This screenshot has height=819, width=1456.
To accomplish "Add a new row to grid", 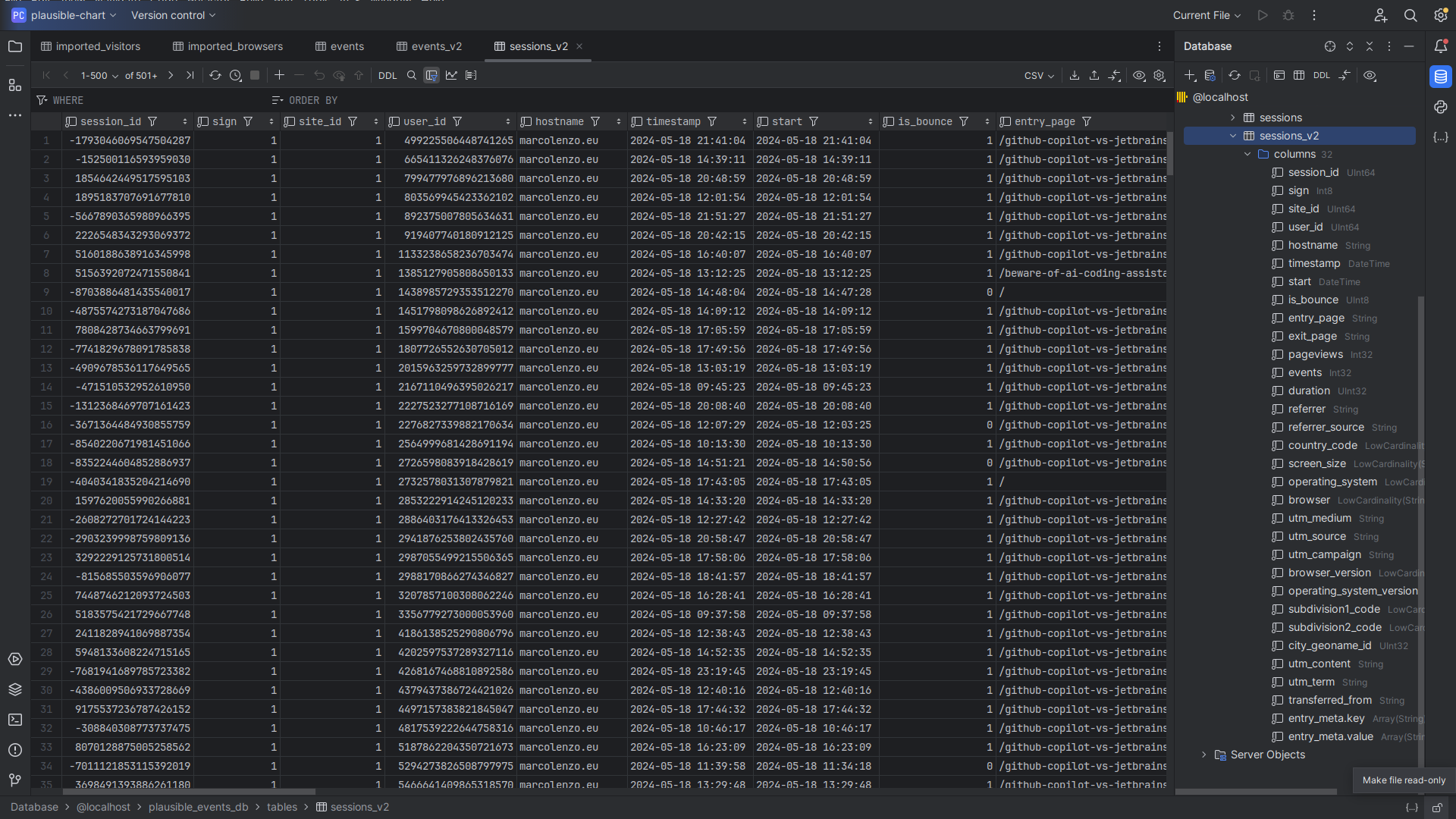I will (x=279, y=76).
